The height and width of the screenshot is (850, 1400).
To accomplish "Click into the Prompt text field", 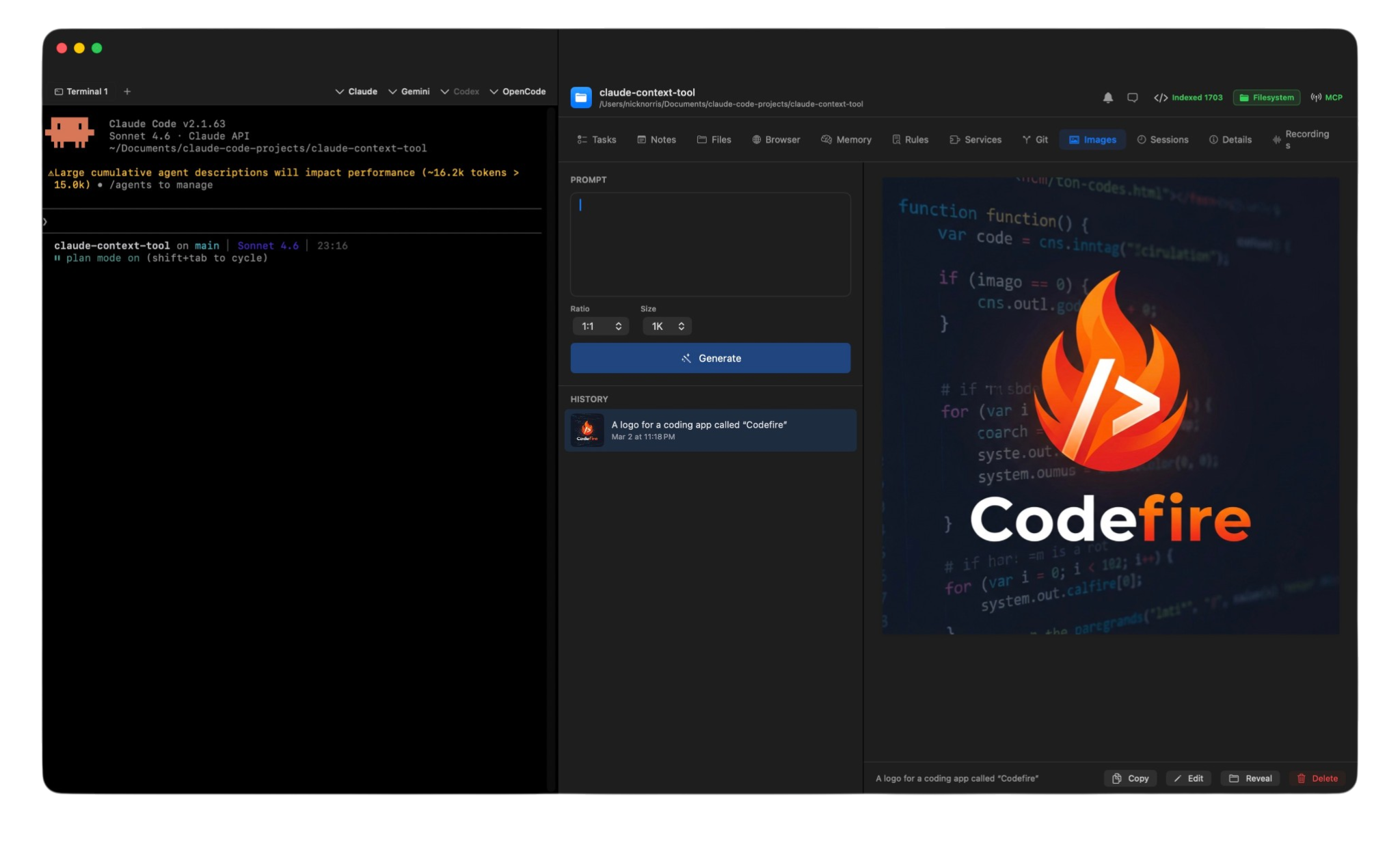I will (710, 244).
